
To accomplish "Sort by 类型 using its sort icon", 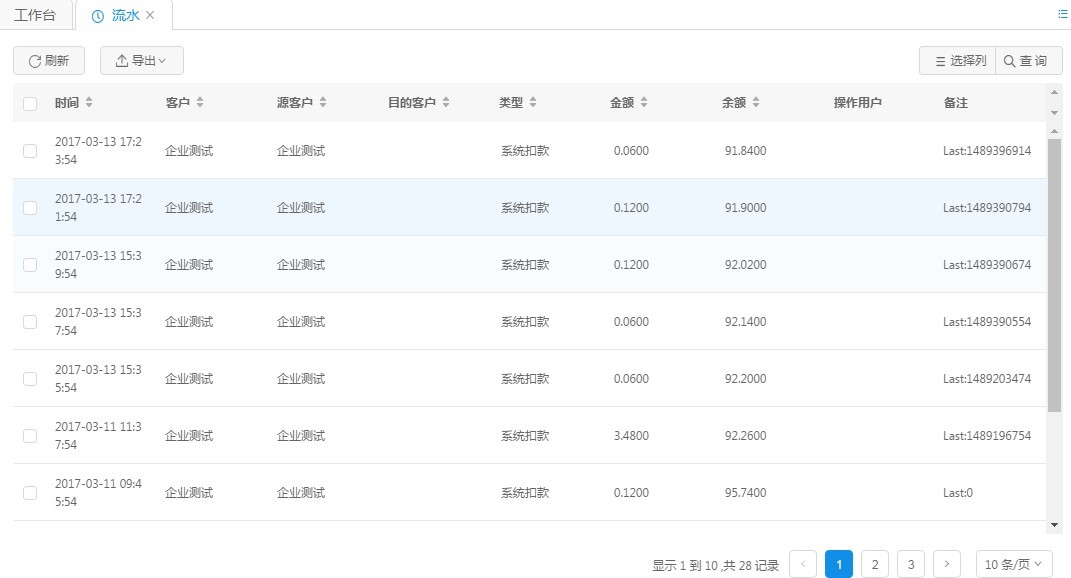I will coord(533,103).
